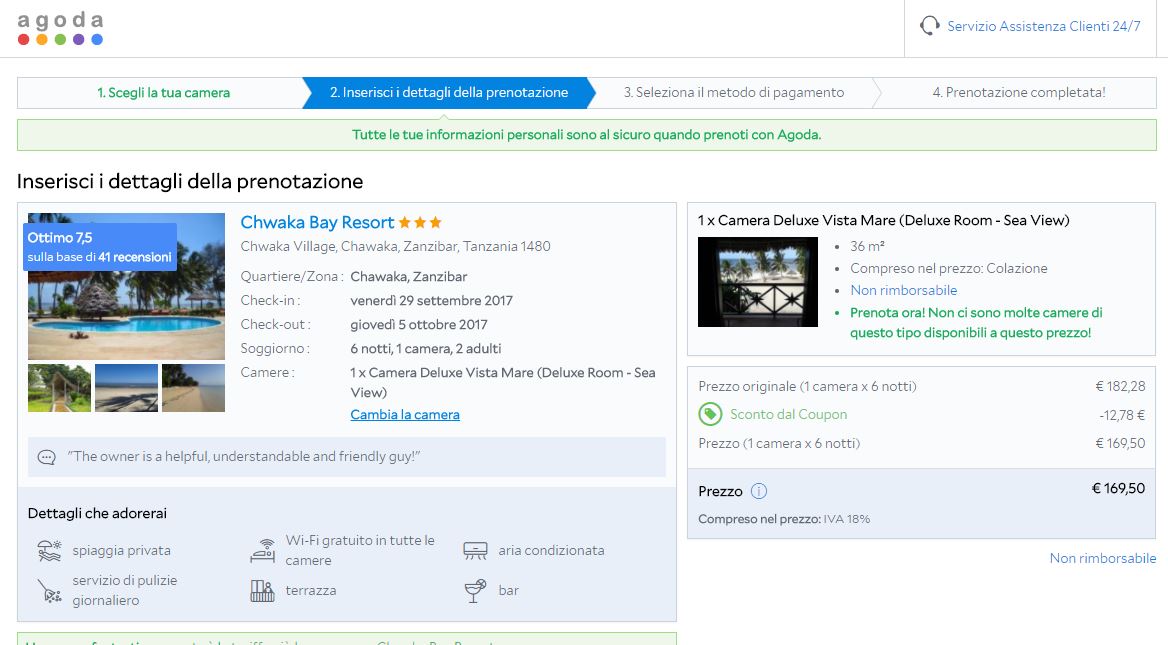
Task: Click the 'Compreso nel prezzo: IVA 18%' text
Action: (784, 519)
